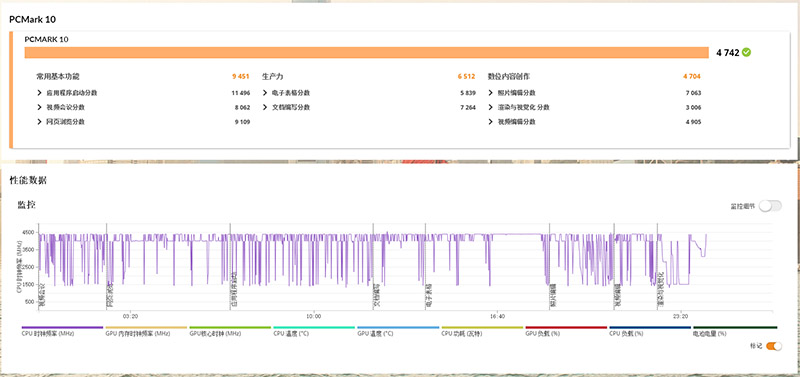The height and width of the screenshot is (377, 800).
Task: Expand the 照片编辑分数 row chevron
Action: (x=491, y=93)
